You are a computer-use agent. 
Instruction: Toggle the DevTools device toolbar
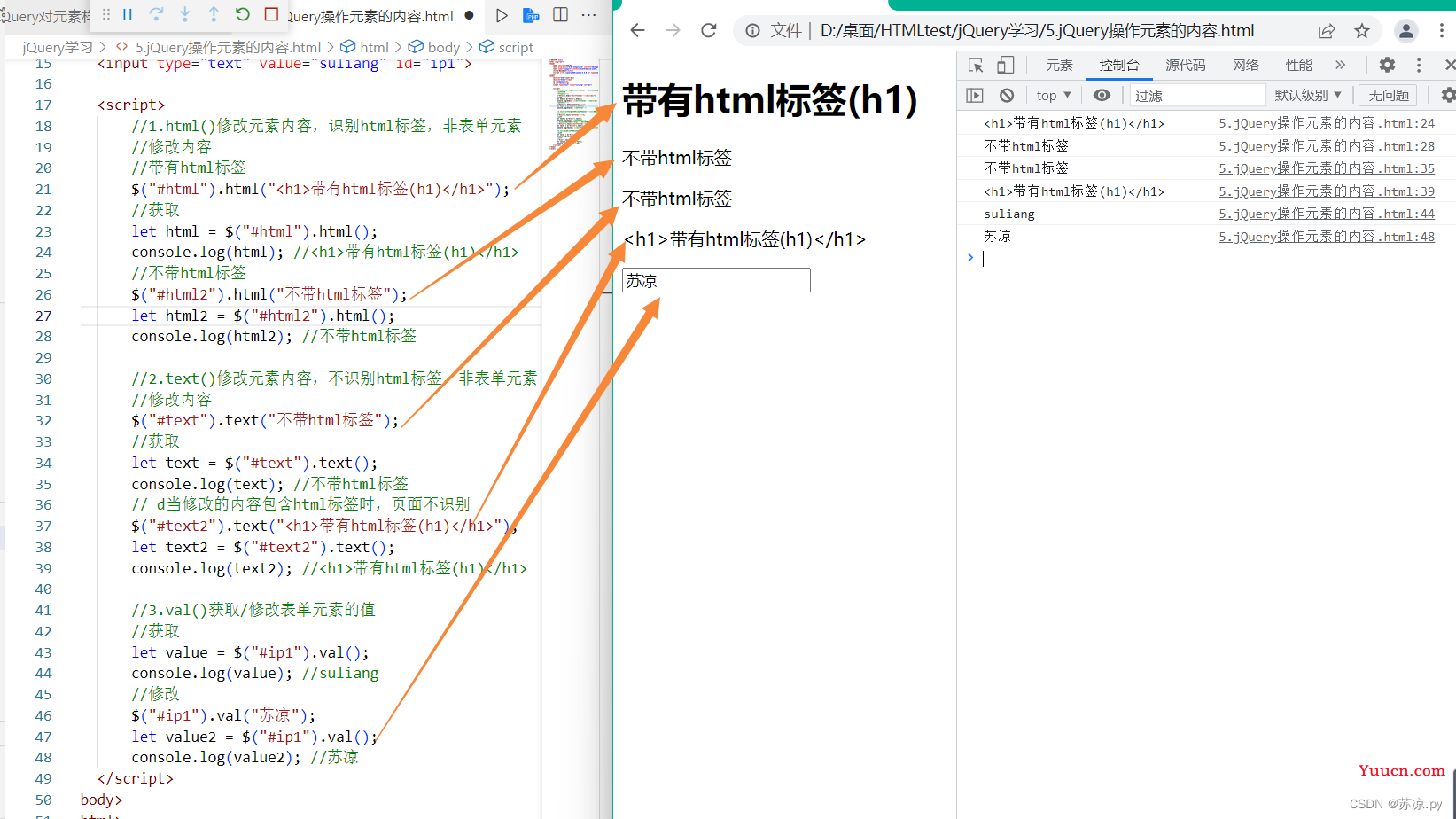click(x=1005, y=66)
